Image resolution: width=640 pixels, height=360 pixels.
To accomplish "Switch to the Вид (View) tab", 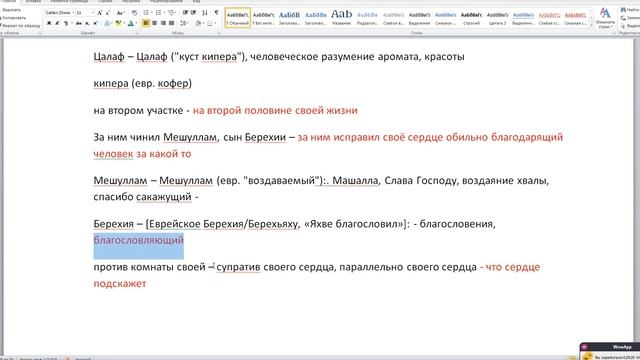I will click(196, 2).
